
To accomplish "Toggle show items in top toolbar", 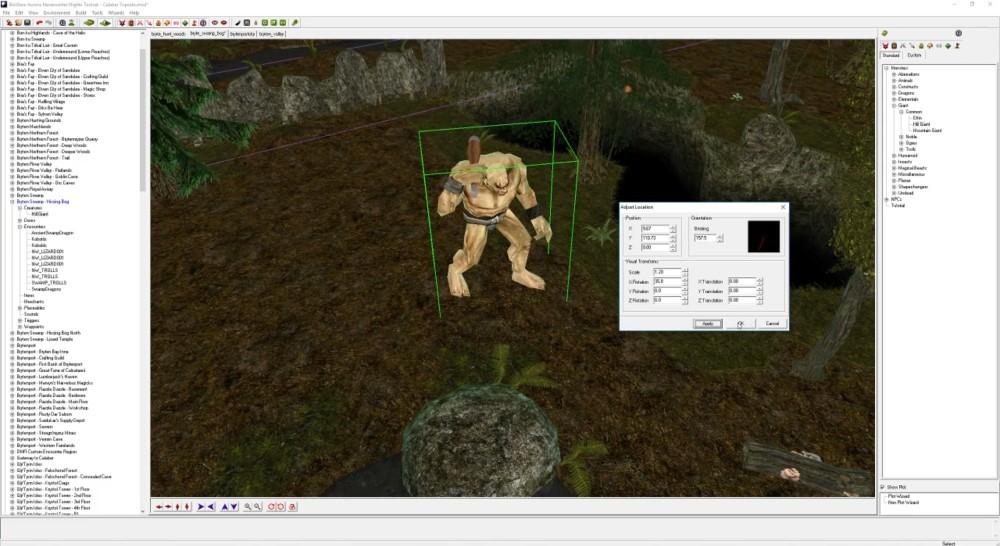I will pyautogui.click(x=149, y=23).
